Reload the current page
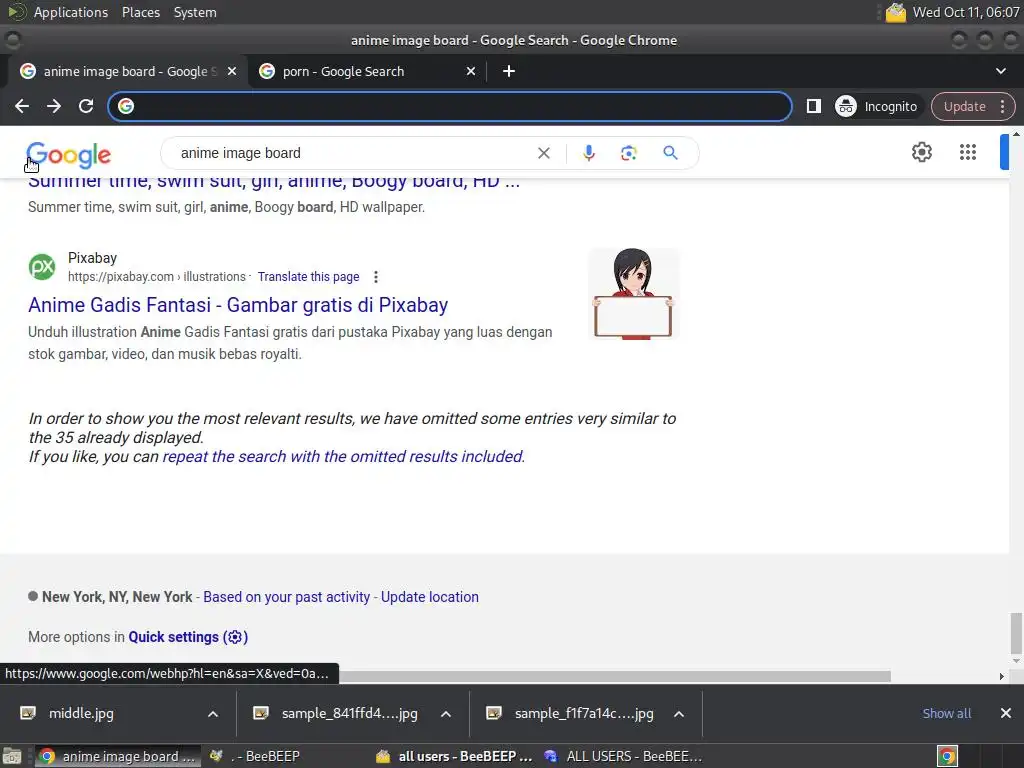This screenshot has height=768, width=1024. [x=86, y=106]
